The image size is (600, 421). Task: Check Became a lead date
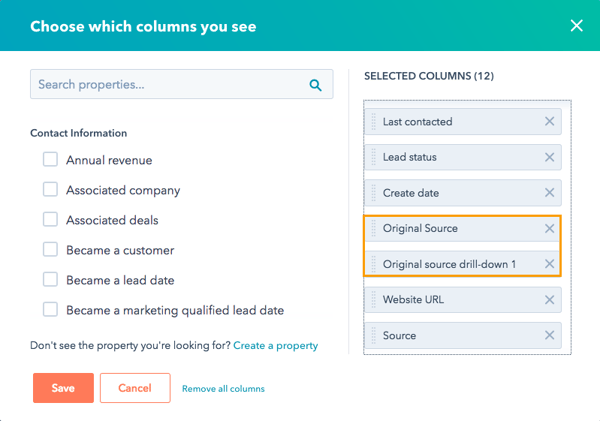click(50, 280)
